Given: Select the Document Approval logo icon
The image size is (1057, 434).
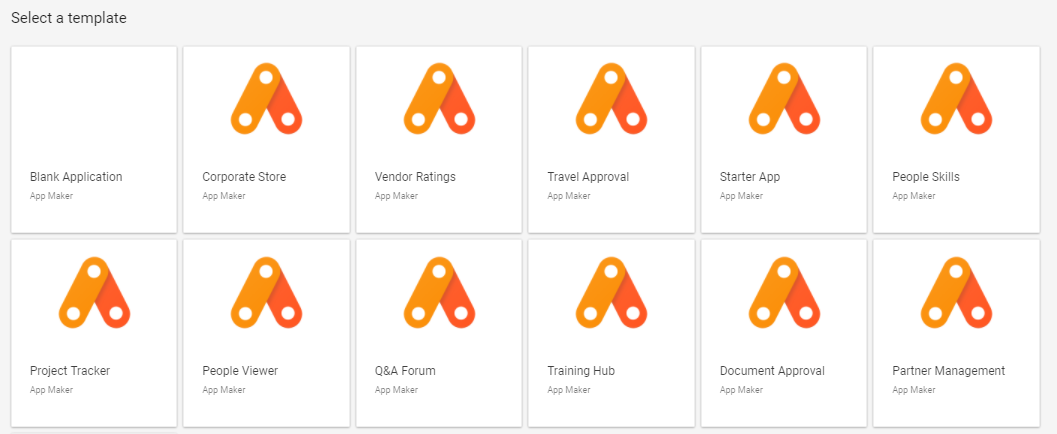Looking at the screenshot, I should tap(783, 293).
